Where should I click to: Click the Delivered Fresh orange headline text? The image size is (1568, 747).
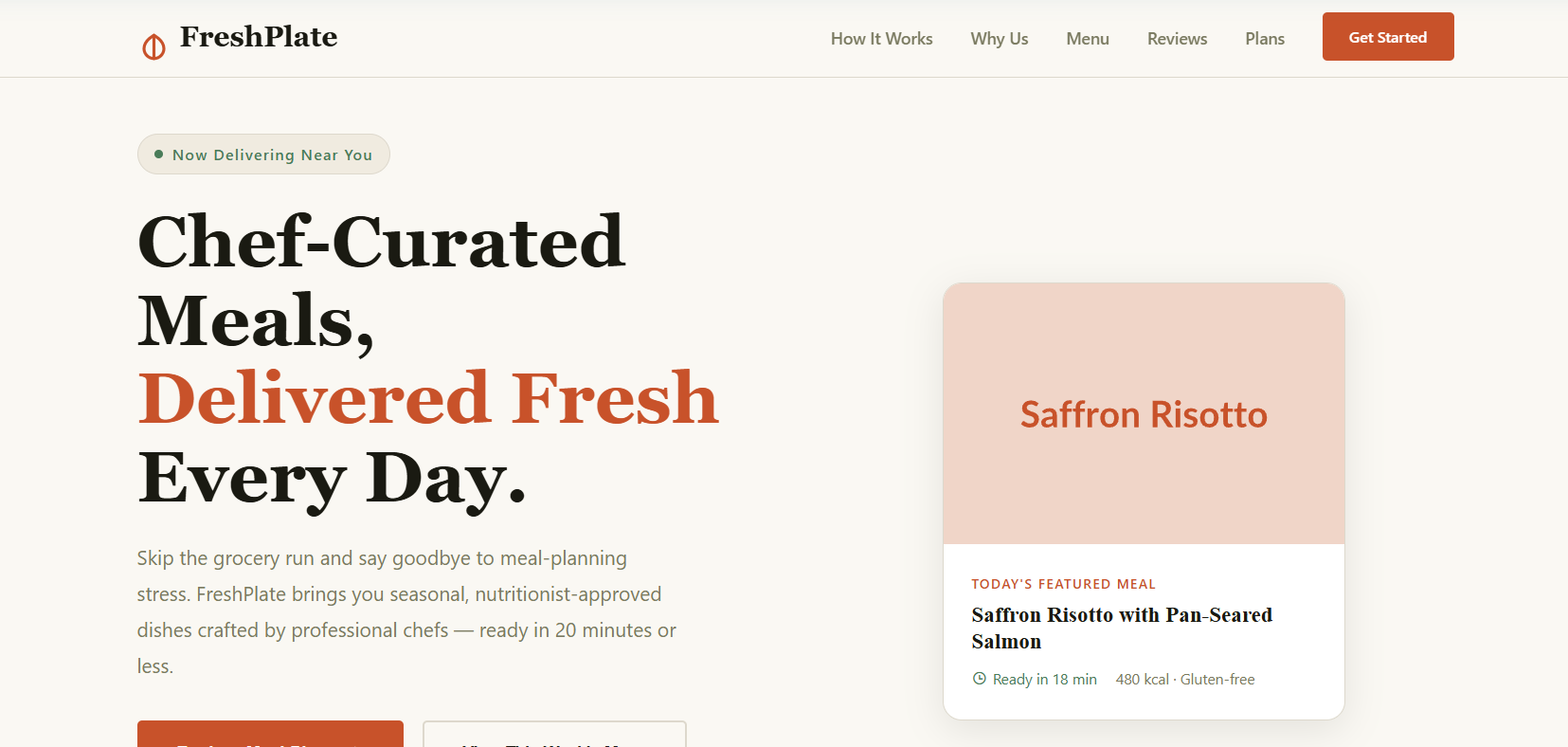pos(428,398)
